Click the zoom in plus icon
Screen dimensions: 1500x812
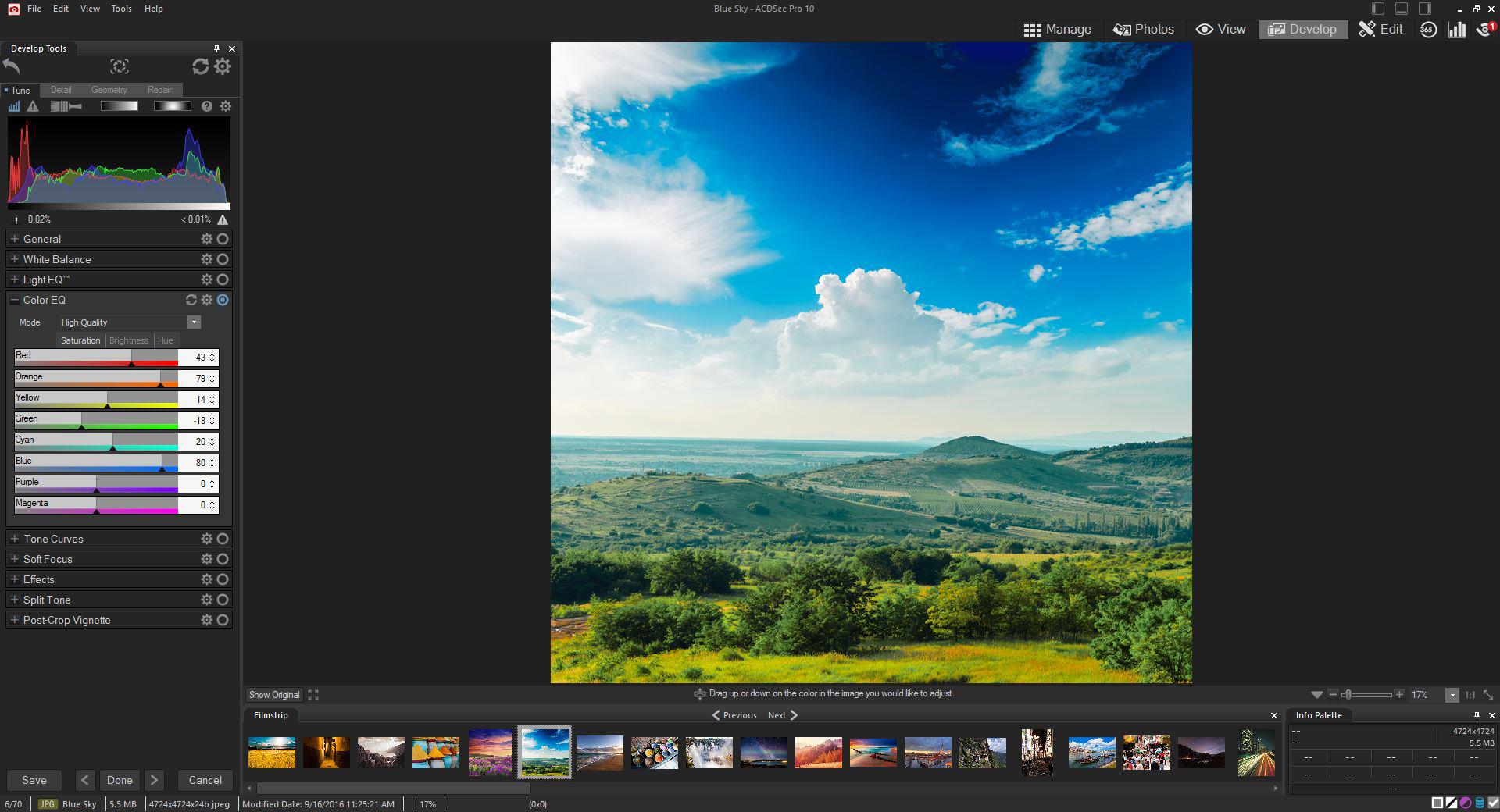(x=1400, y=694)
